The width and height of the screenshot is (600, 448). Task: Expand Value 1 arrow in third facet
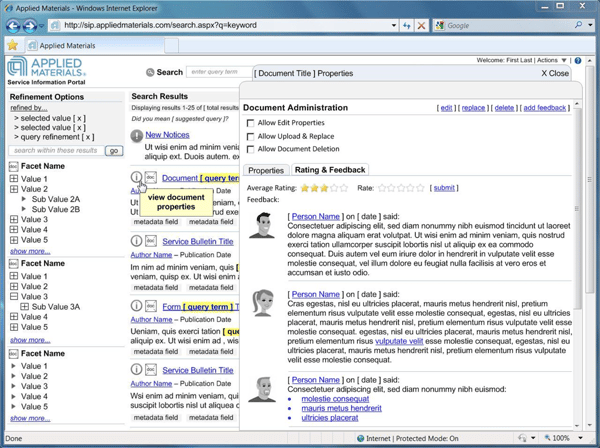coord(13,366)
